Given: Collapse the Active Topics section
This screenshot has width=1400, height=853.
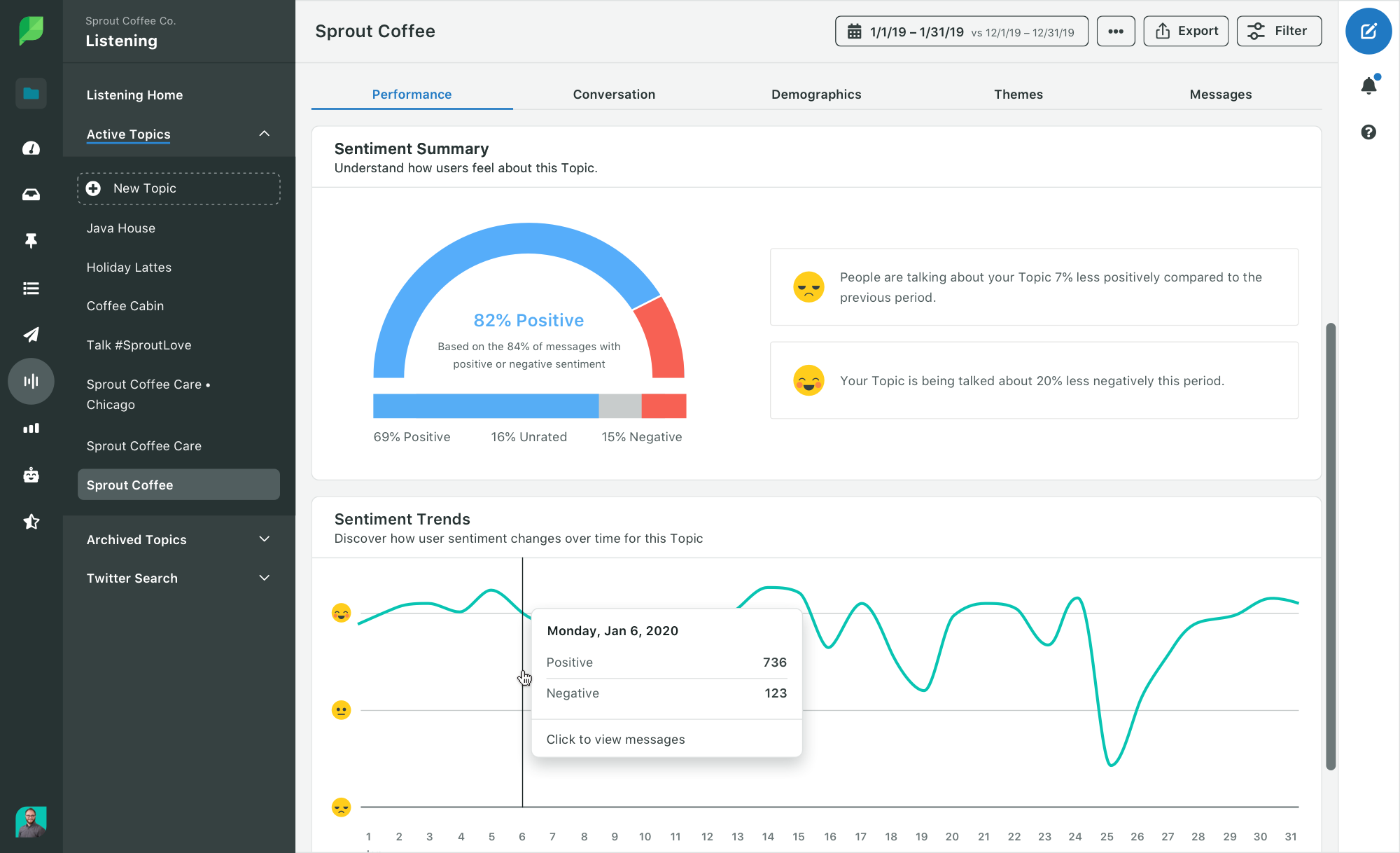Looking at the screenshot, I should coord(263,133).
